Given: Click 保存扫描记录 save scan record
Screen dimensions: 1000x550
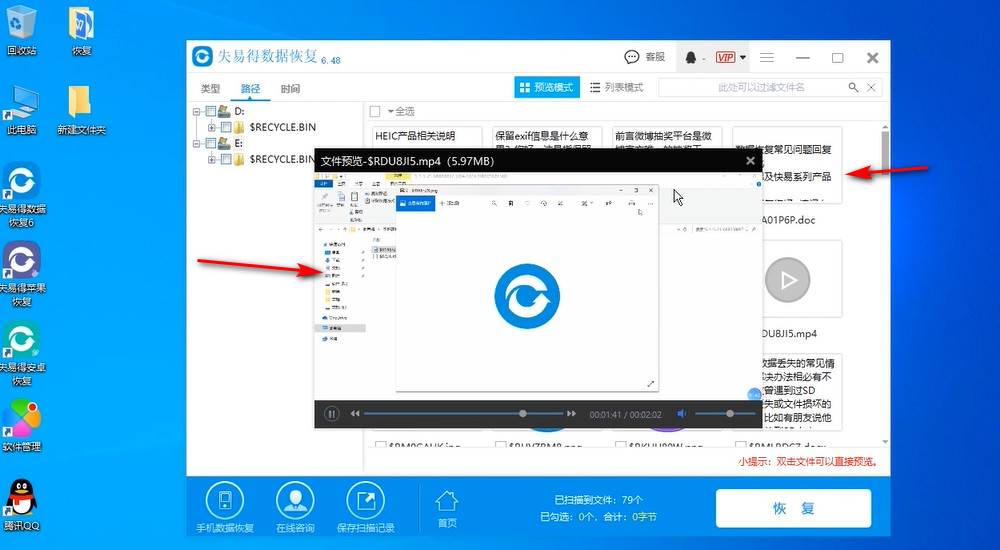Looking at the screenshot, I should (x=365, y=508).
